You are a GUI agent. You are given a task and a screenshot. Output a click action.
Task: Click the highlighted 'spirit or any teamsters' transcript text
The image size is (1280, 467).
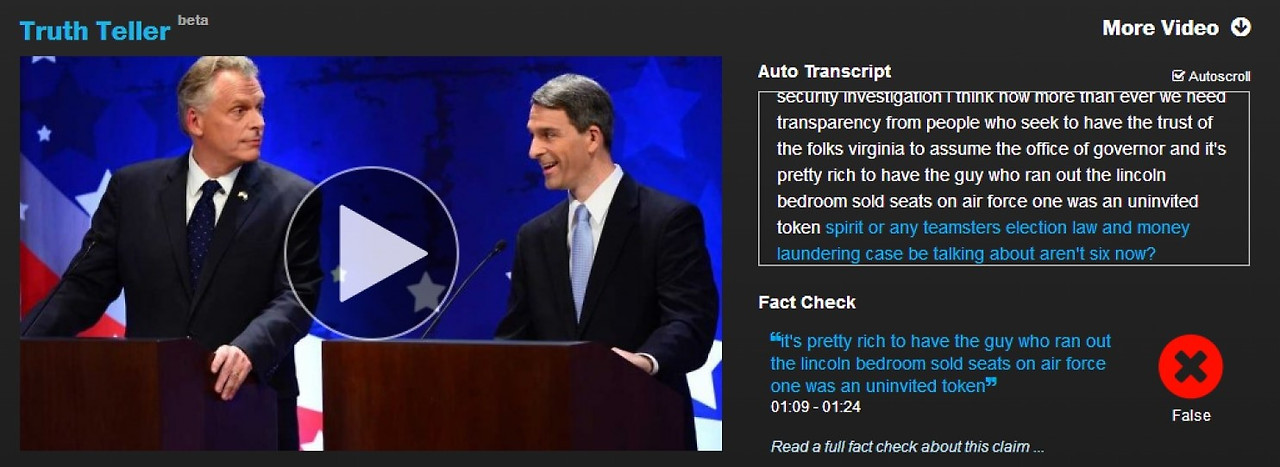pos(1007,228)
